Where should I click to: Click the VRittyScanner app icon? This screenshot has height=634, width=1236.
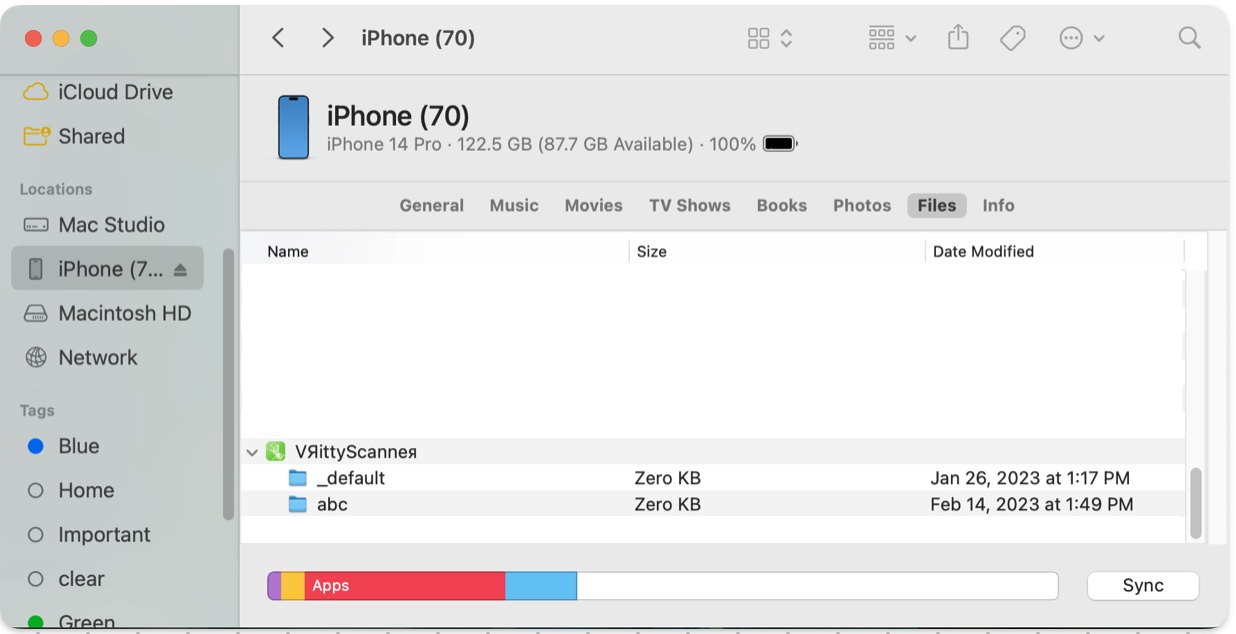[276, 452]
